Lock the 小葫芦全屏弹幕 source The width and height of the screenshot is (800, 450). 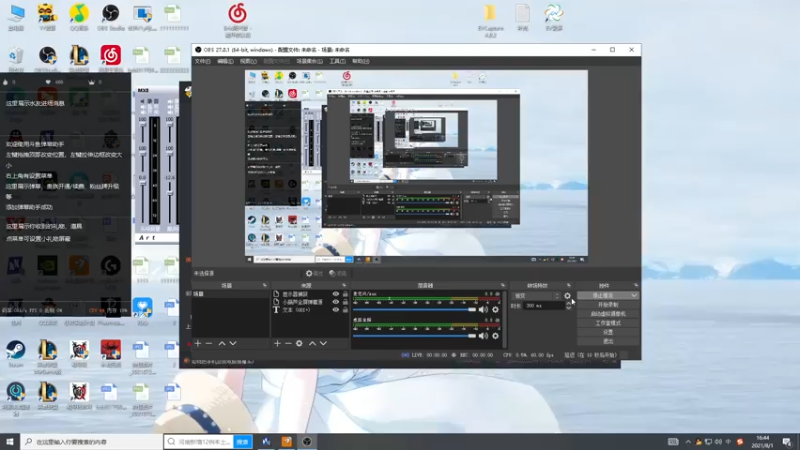(x=345, y=302)
